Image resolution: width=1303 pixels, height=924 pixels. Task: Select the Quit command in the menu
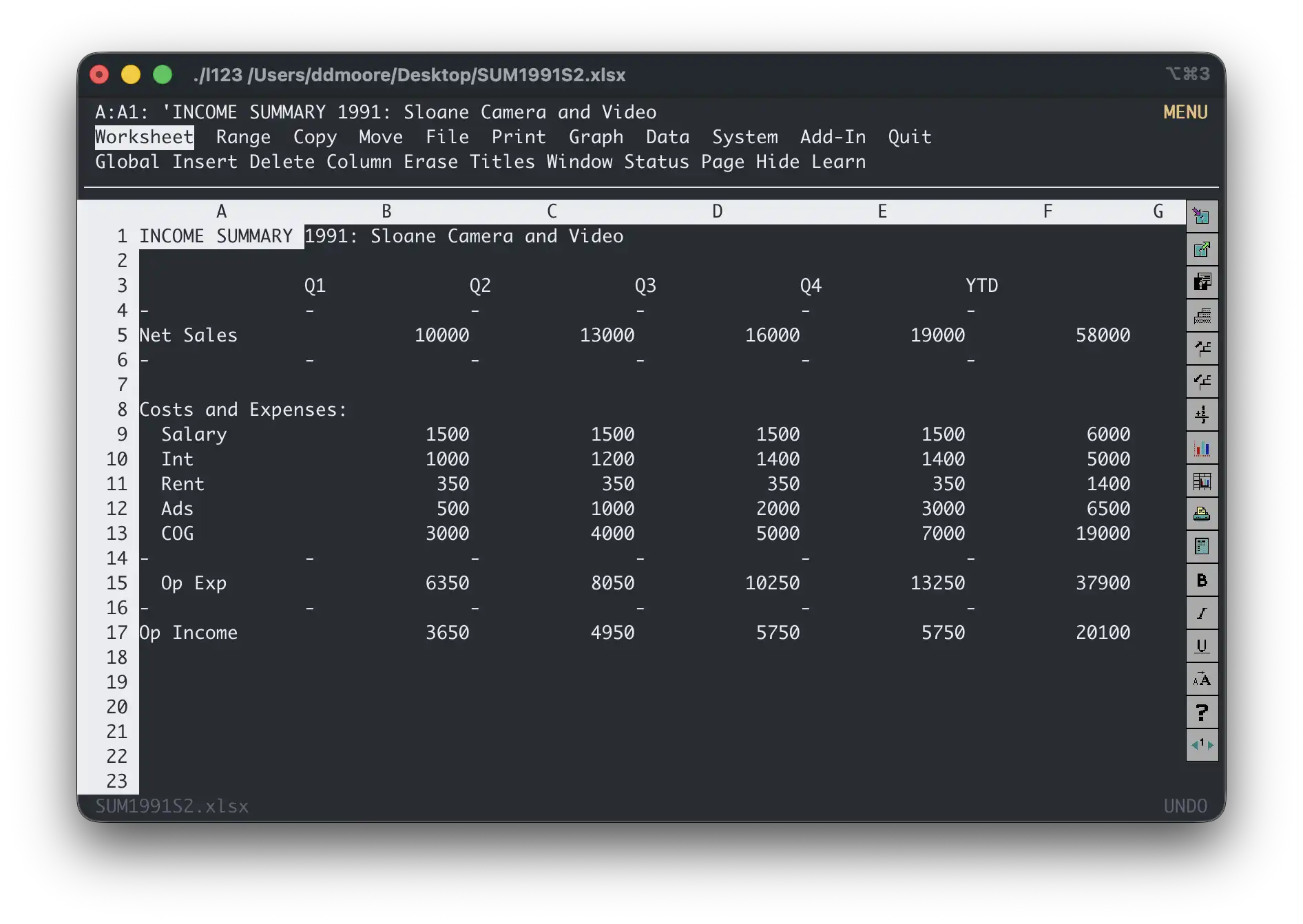[x=909, y=137]
